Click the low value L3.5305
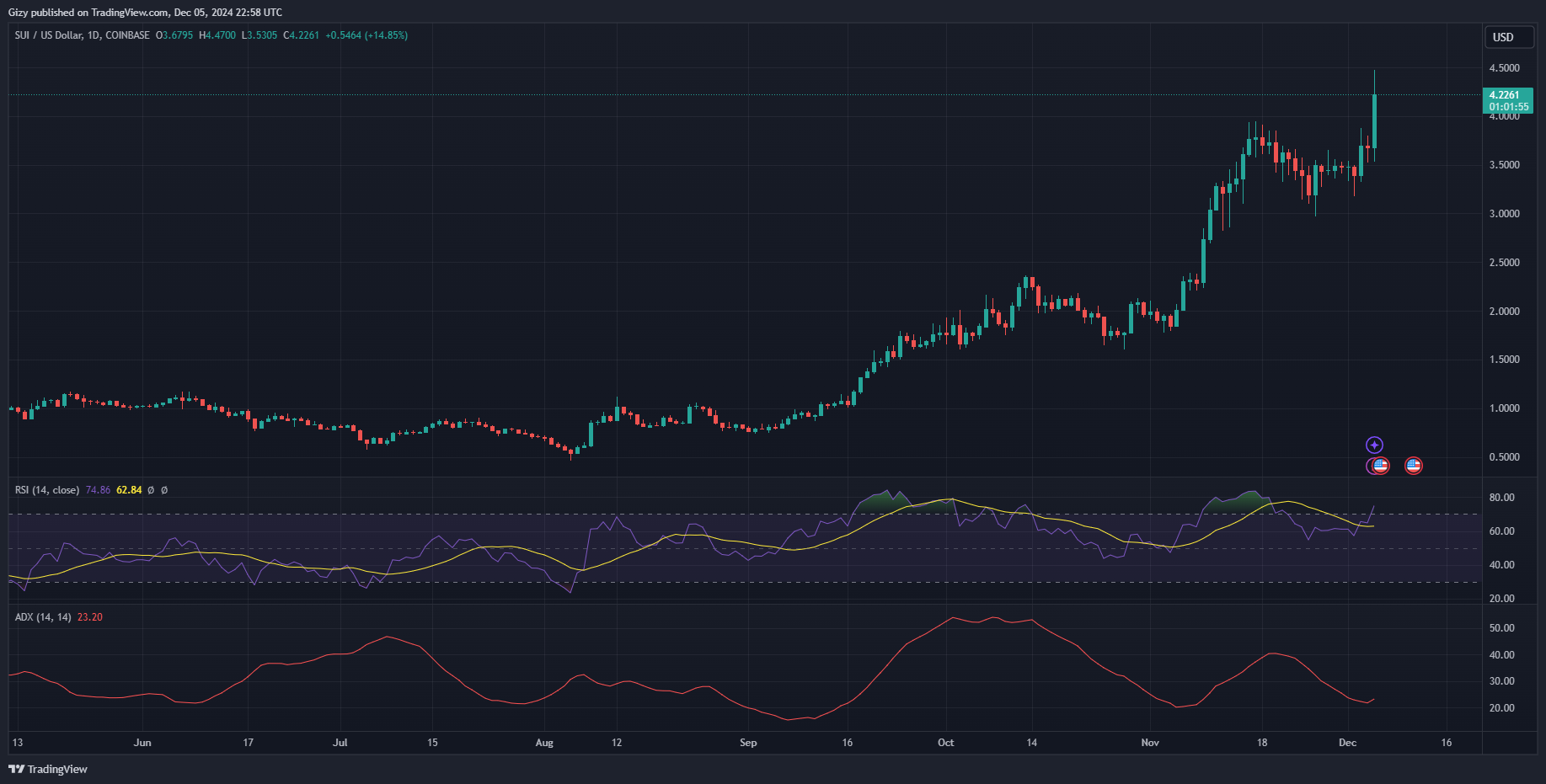1546x784 pixels. [259, 35]
